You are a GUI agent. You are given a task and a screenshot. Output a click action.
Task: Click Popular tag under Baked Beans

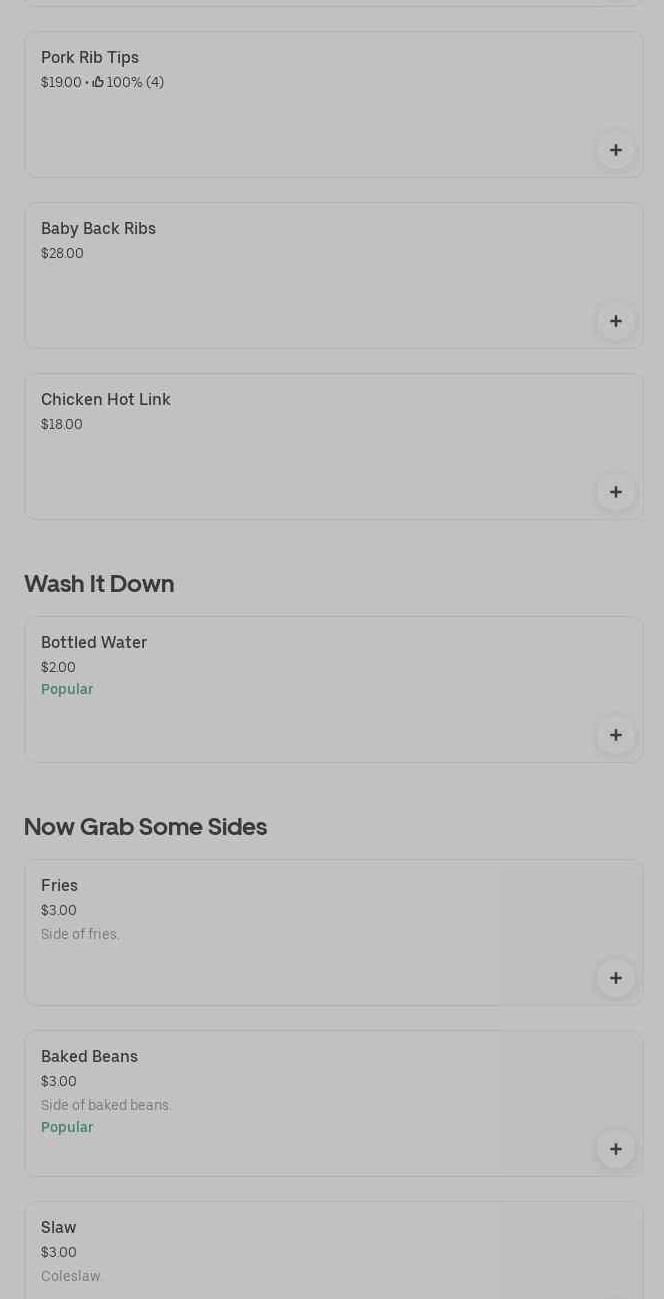pos(67,1127)
